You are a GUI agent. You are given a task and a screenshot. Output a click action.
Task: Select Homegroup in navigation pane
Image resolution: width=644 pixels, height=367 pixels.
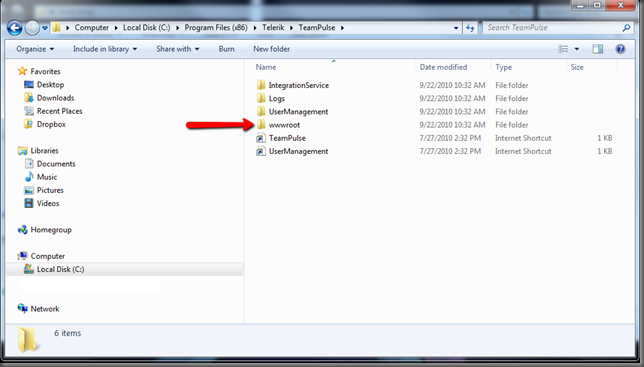click(51, 230)
